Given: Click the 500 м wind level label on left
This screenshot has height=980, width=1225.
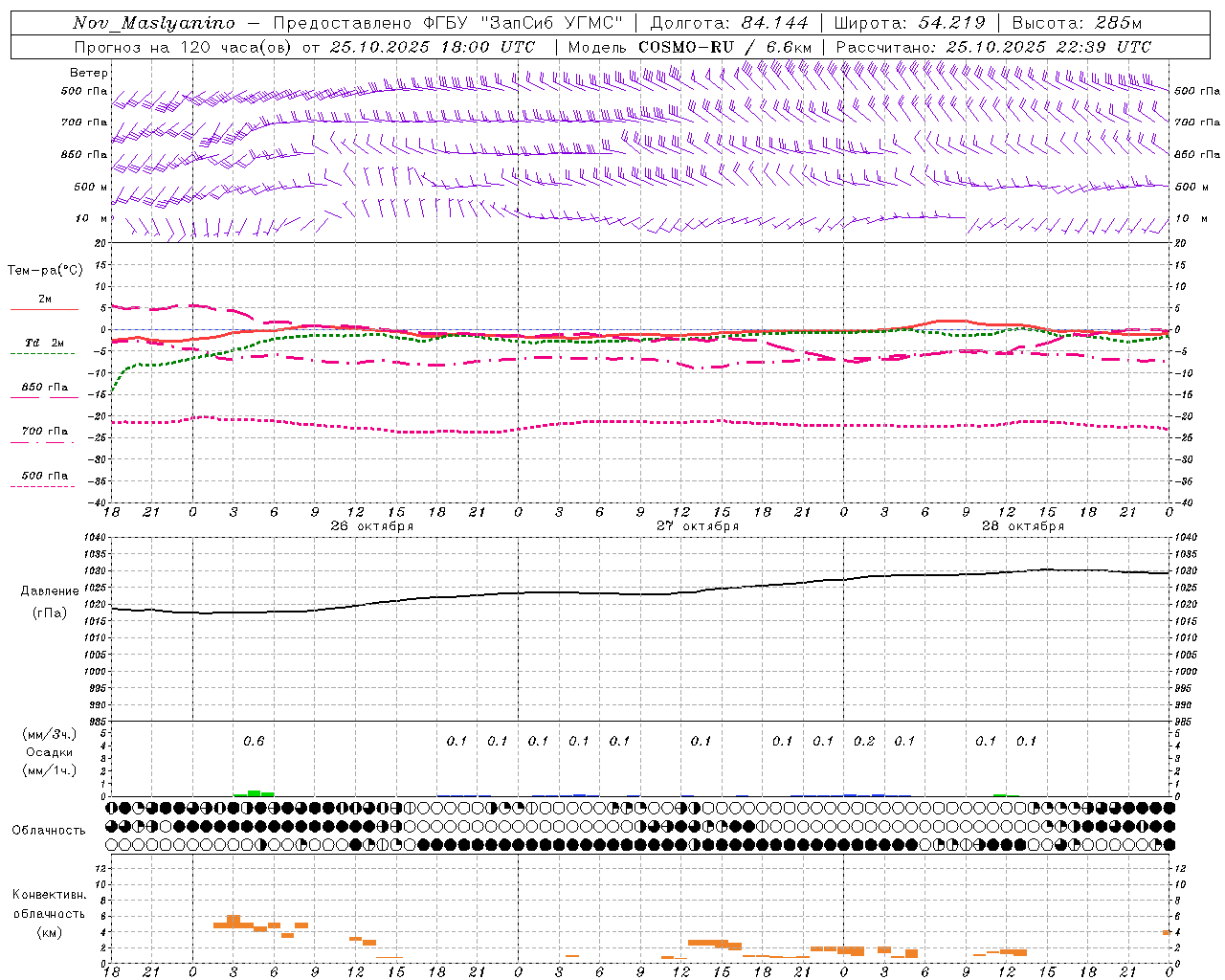Looking at the screenshot, I should click(92, 187).
